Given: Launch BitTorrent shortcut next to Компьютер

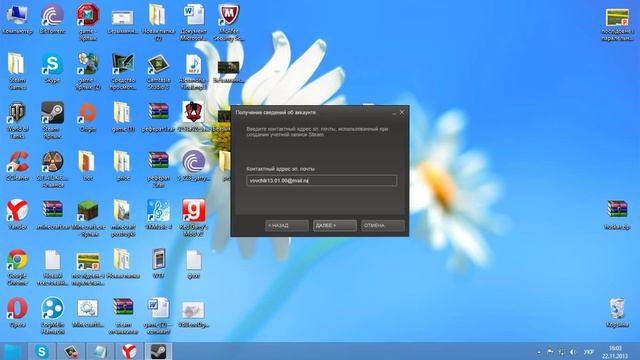Looking at the screenshot, I should click(x=52, y=19).
